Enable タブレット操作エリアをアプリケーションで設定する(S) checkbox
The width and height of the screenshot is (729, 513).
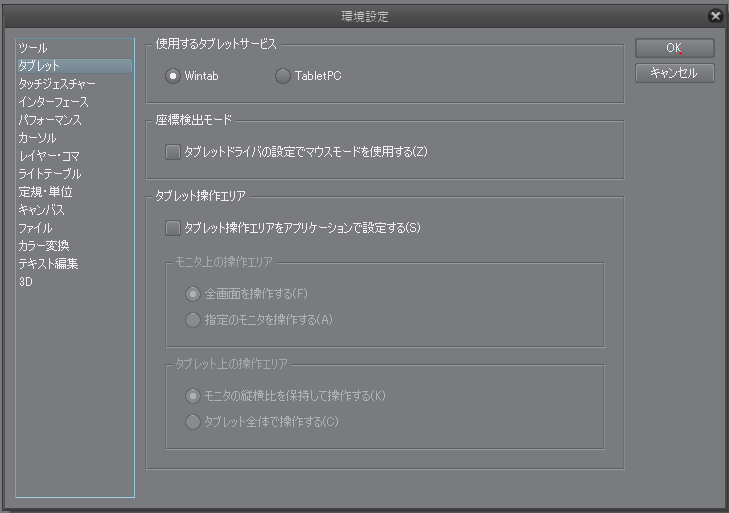(x=172, y=228)
